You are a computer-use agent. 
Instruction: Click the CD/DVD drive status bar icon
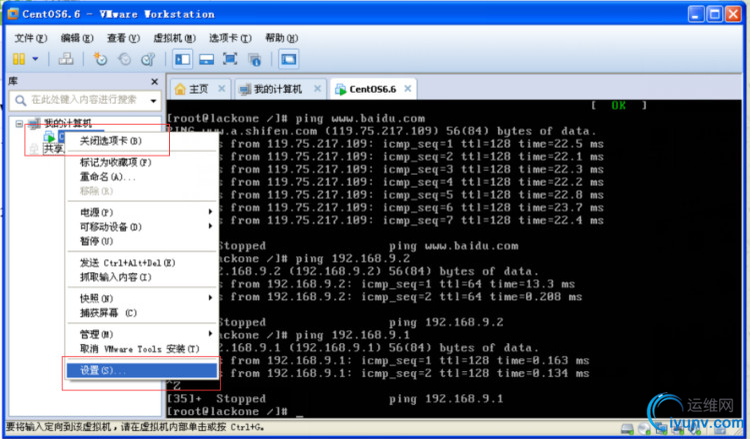[x=644, y=428]
